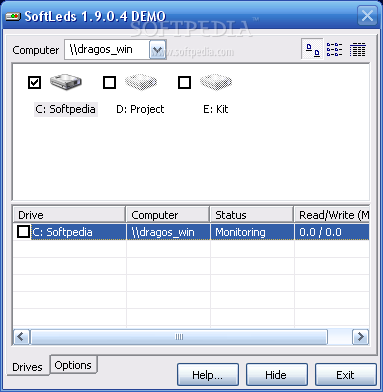Click the SoftLeds title bar app icon

click(13, 16)
